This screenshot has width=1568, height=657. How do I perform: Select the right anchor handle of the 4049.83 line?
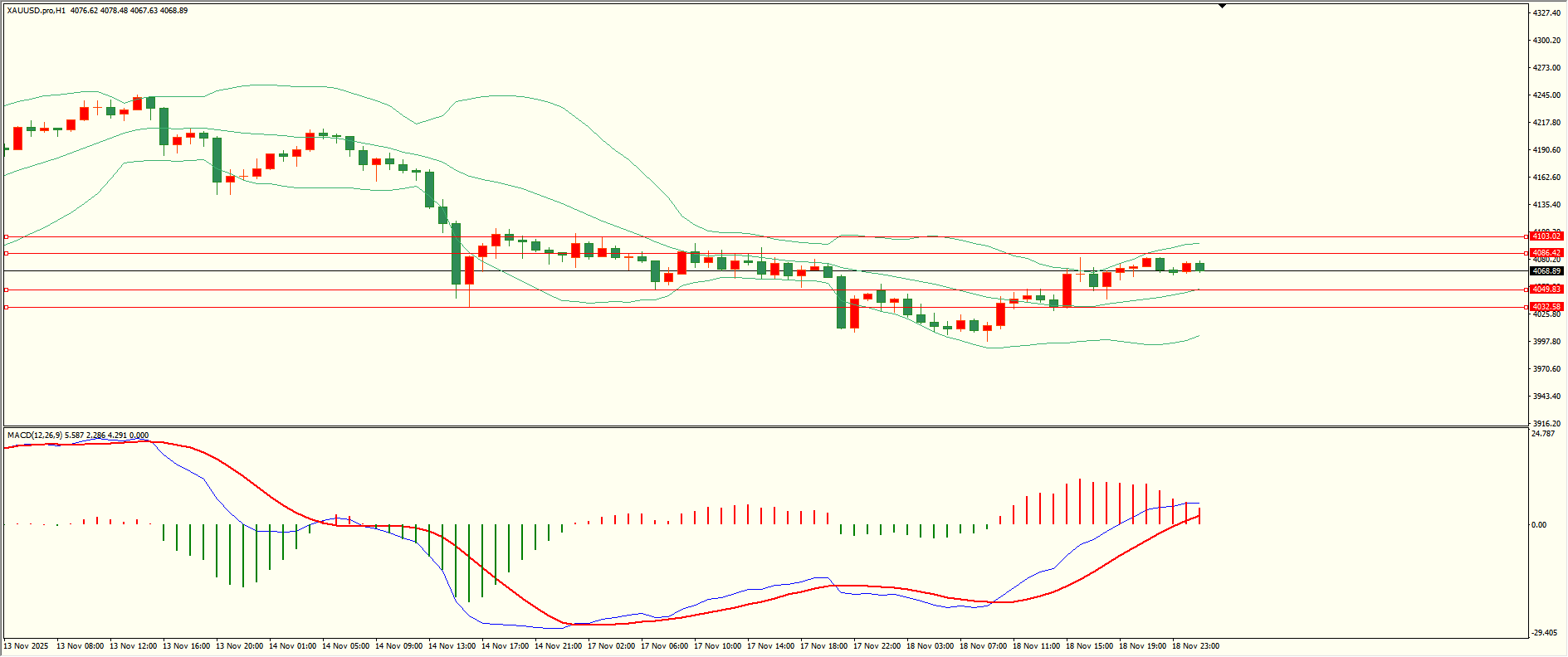pos(1526,290)
